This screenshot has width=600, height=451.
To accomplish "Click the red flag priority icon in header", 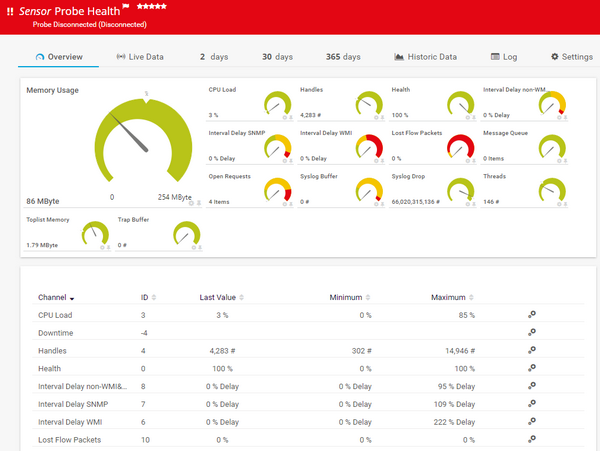I will coord(155,9).
